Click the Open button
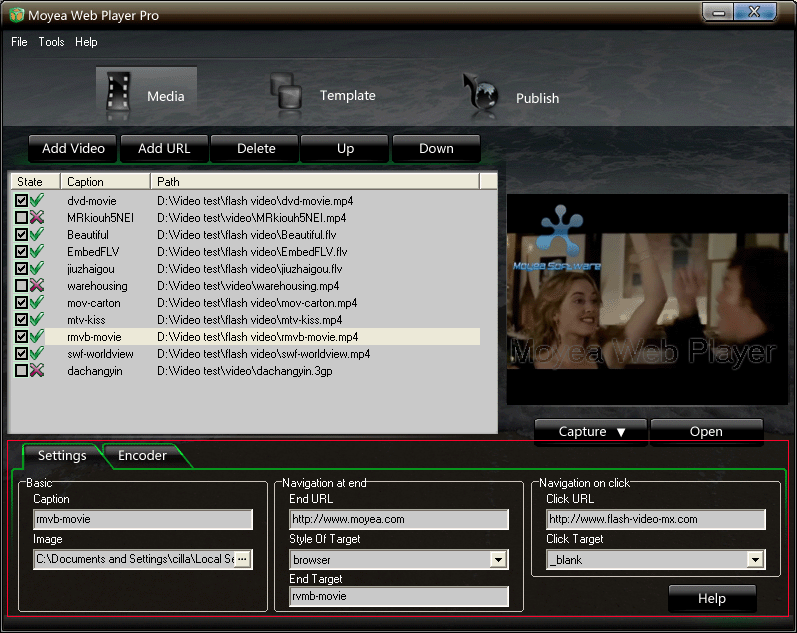The image size is (797, 633). click(x=706, y=432)
